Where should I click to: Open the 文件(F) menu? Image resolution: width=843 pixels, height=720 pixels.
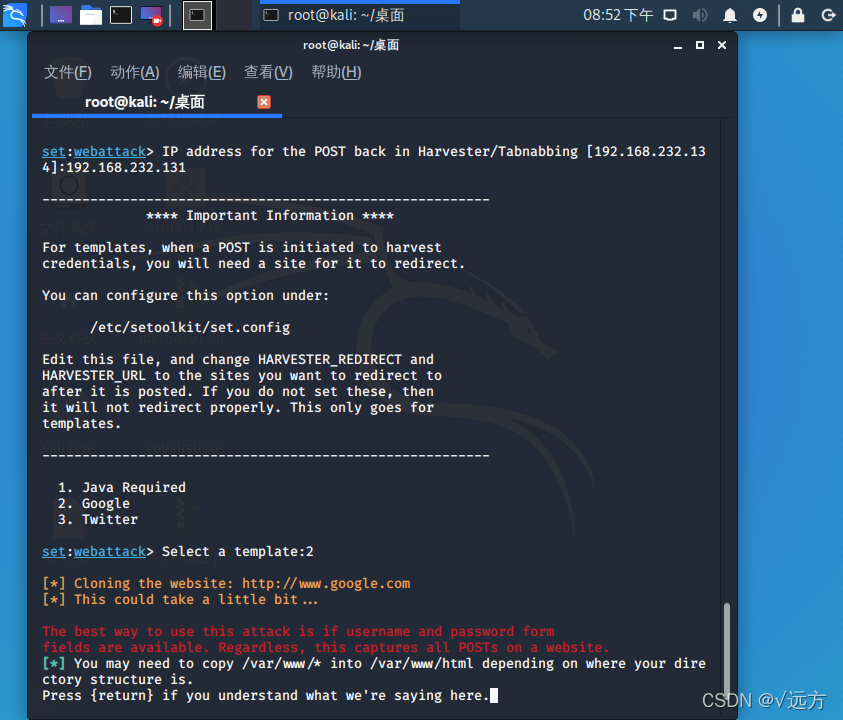[x=67, y=72]
